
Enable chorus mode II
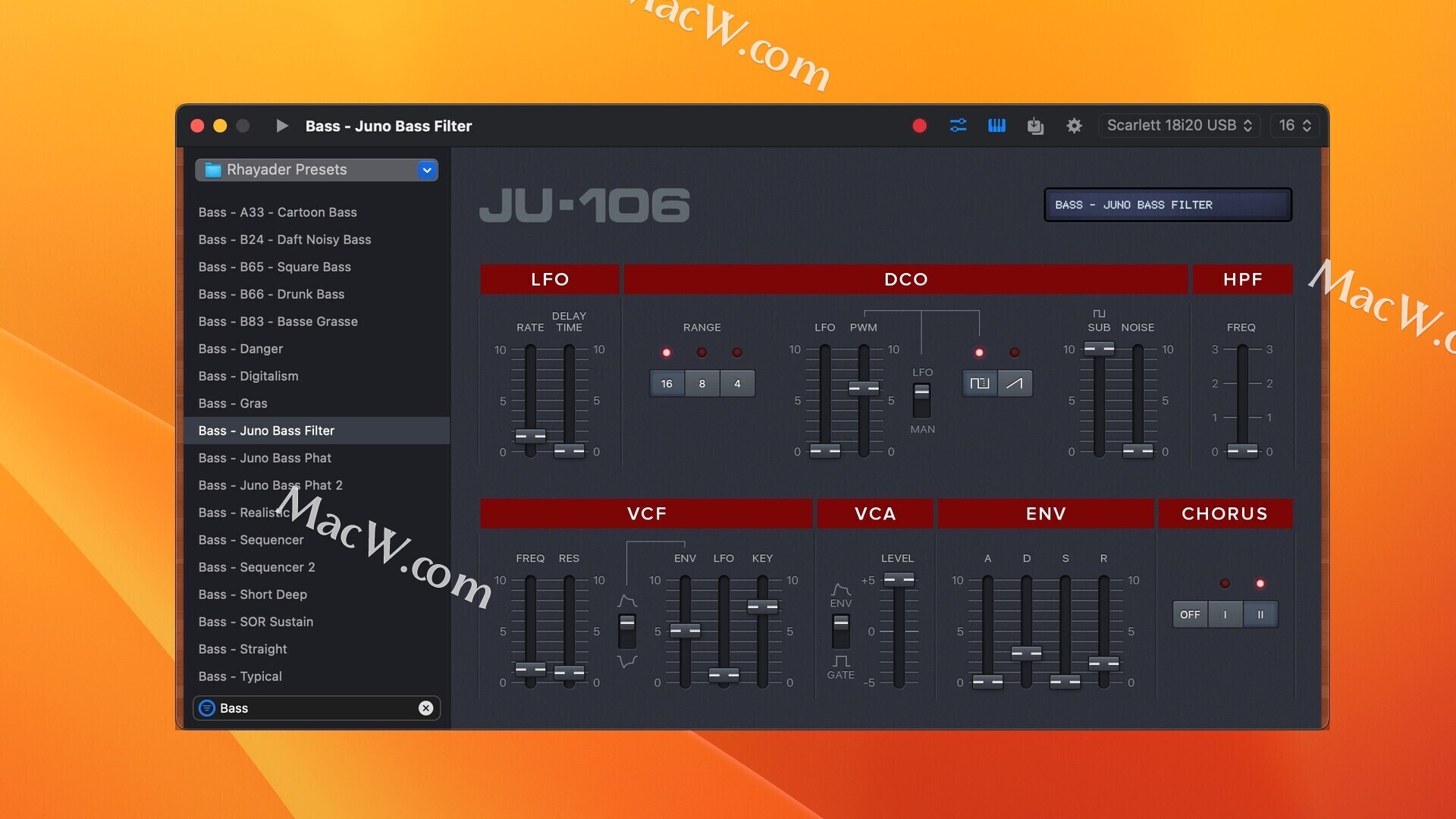[1260, 614]
